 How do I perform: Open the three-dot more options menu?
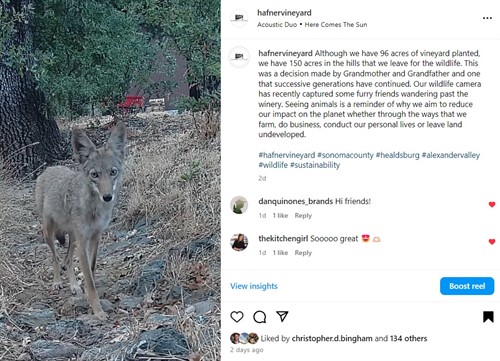pyautogui.click(x=487, y=18)
